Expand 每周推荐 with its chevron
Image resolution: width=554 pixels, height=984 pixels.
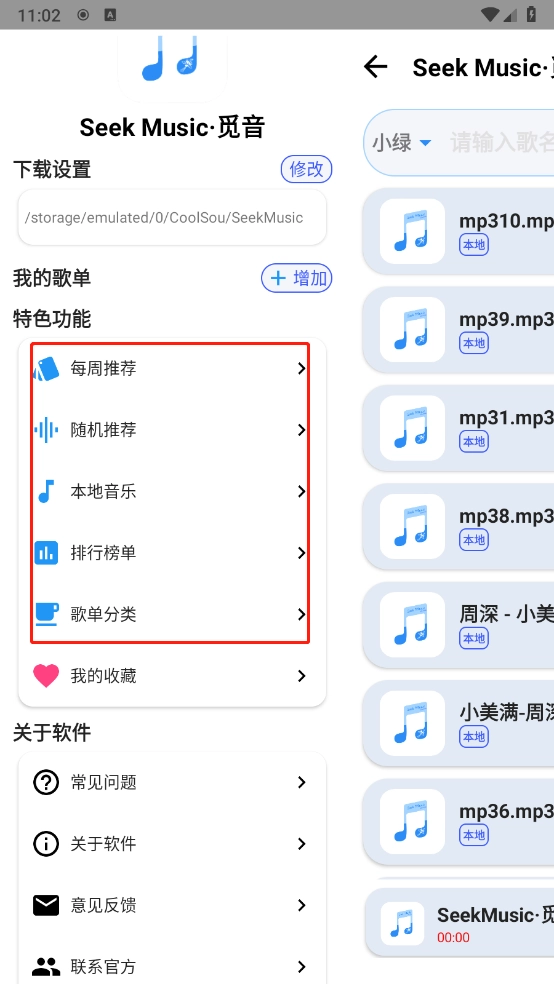[x=302, y=369]
